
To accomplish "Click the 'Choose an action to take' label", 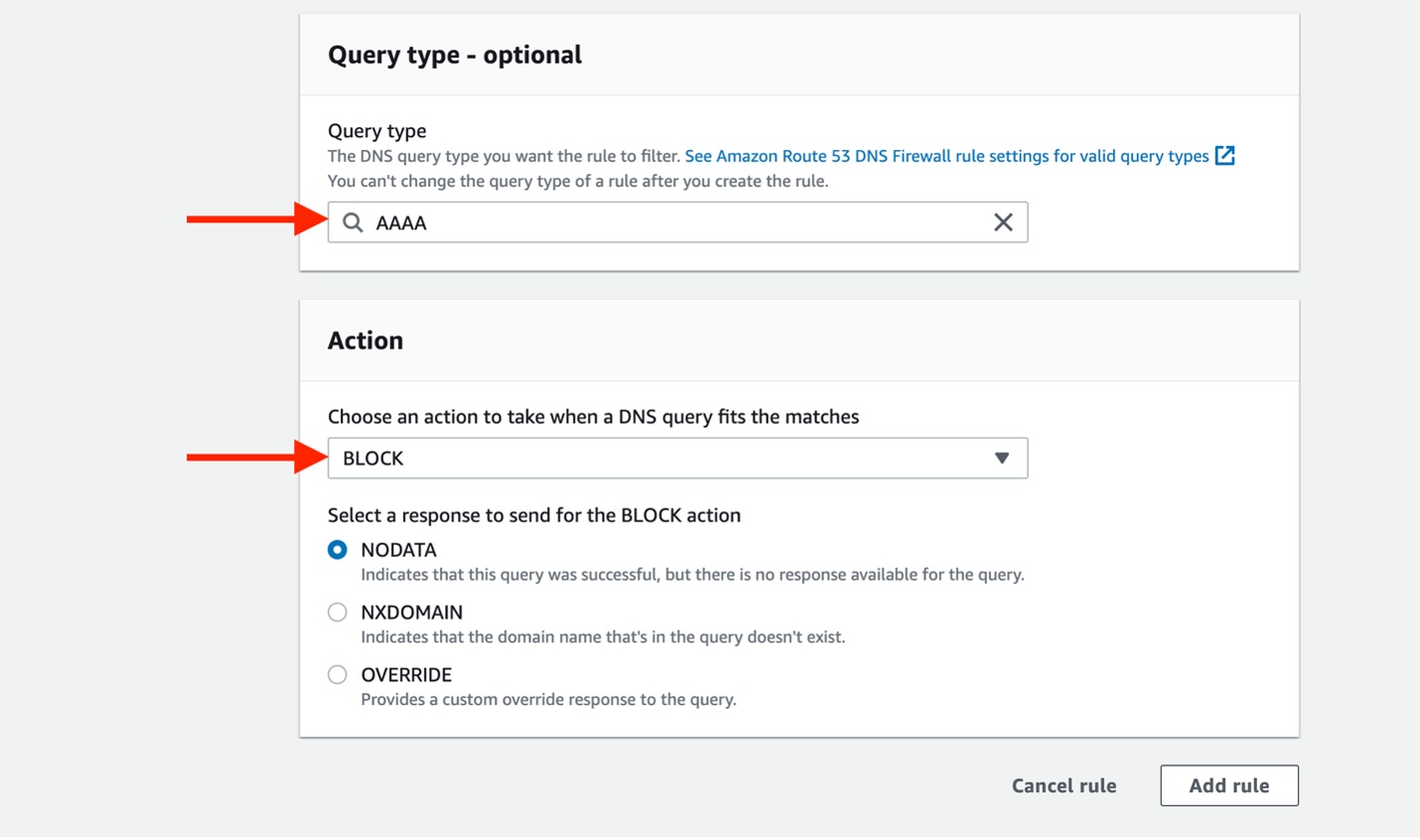I will tap(593, 417).
